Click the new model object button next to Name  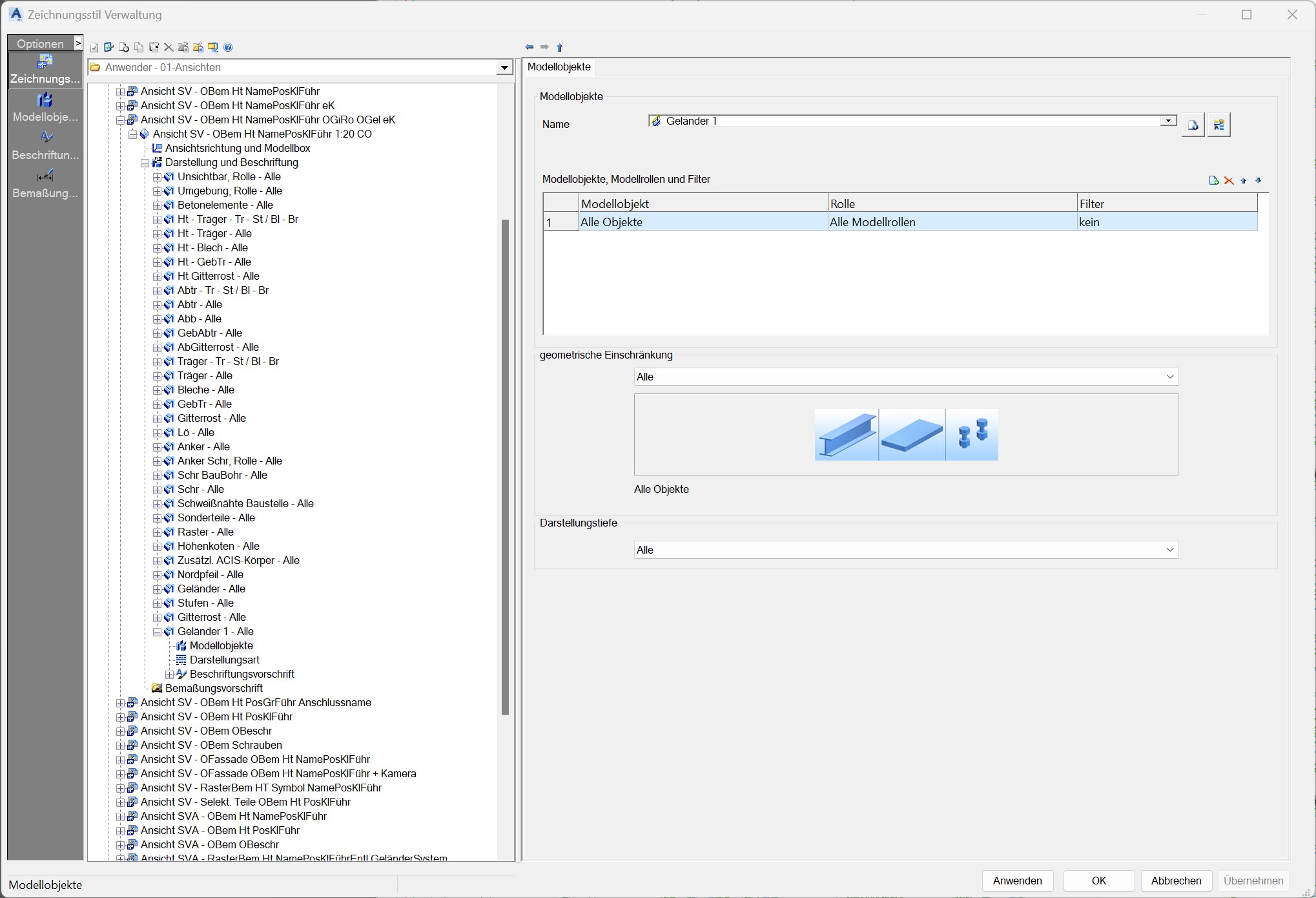[x=1193, y=125]
